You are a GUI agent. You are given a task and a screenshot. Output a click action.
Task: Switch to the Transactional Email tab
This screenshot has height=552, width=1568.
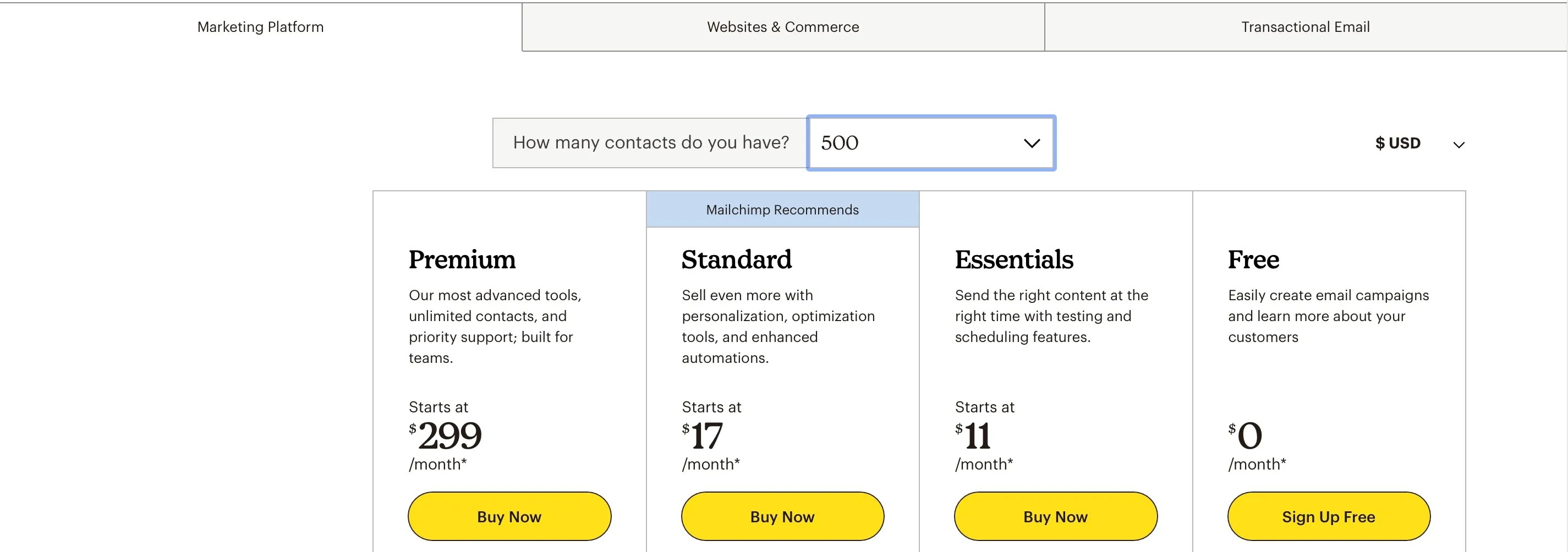click(x=1305, y=27)
